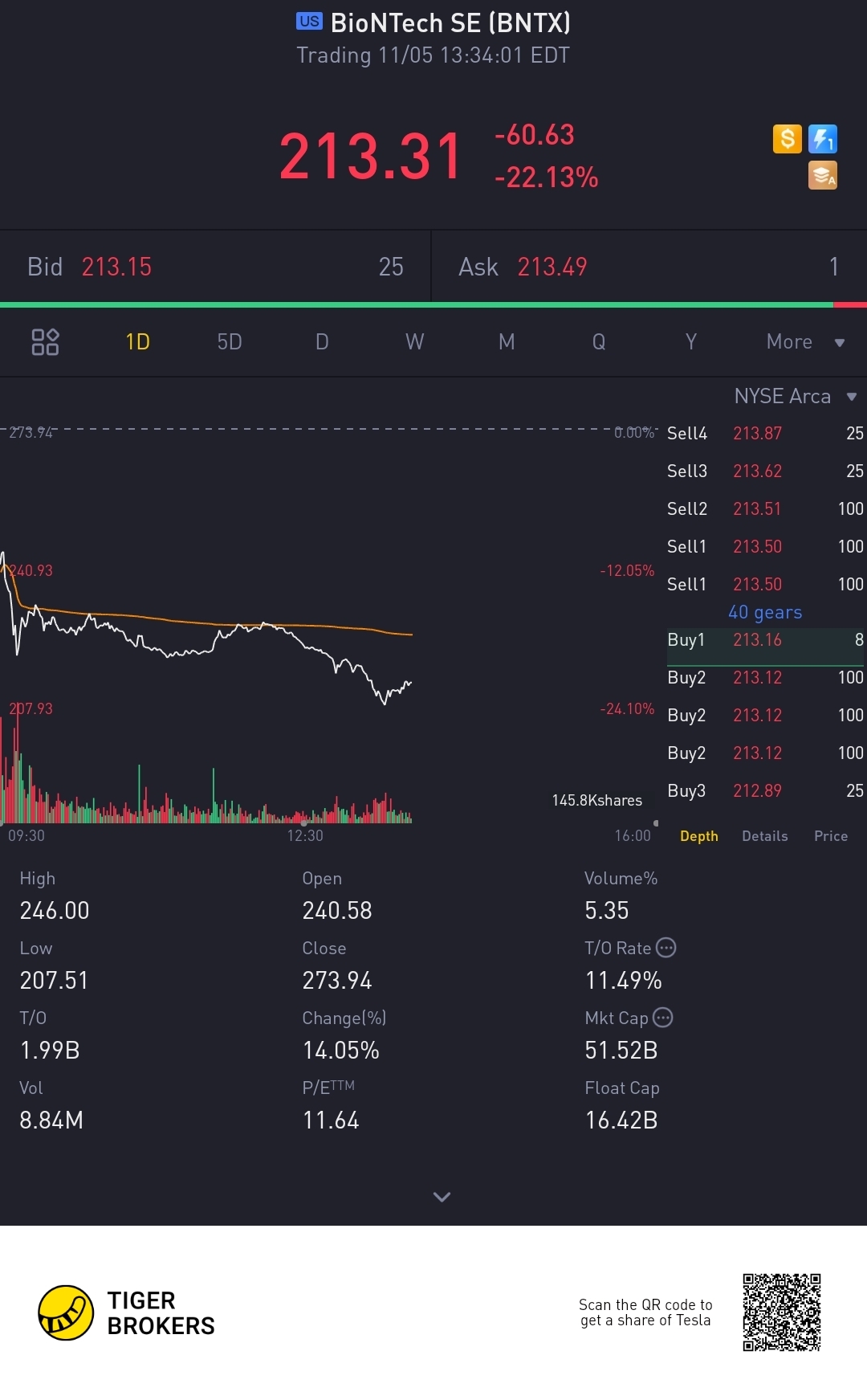Tap the Change(%) value 14.05%

click(340, 1051)
